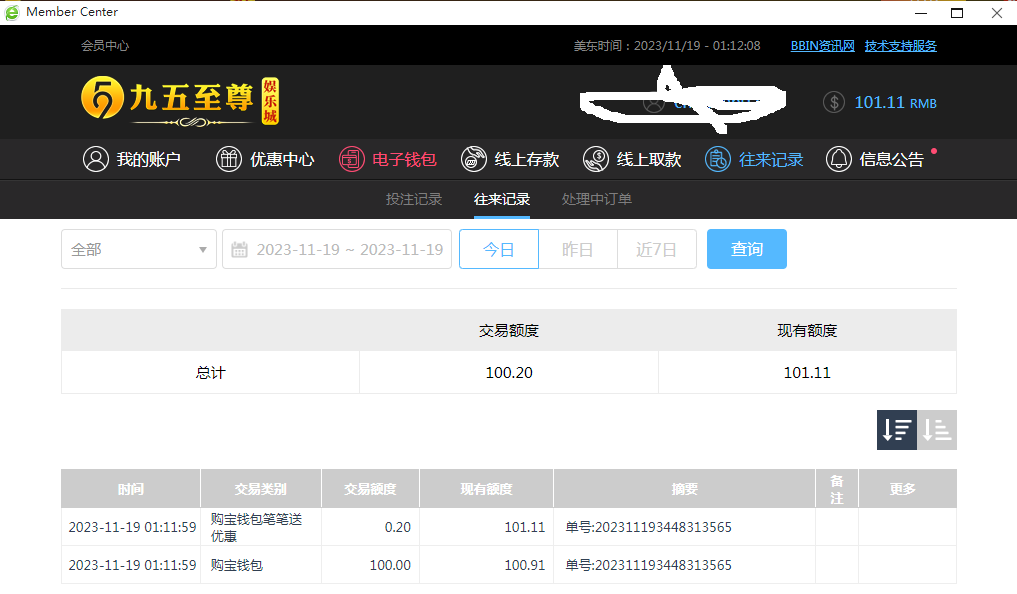Click the 交易额度 table column header
This screenshot has width=1017, height=594.
(x=370, y=488)
